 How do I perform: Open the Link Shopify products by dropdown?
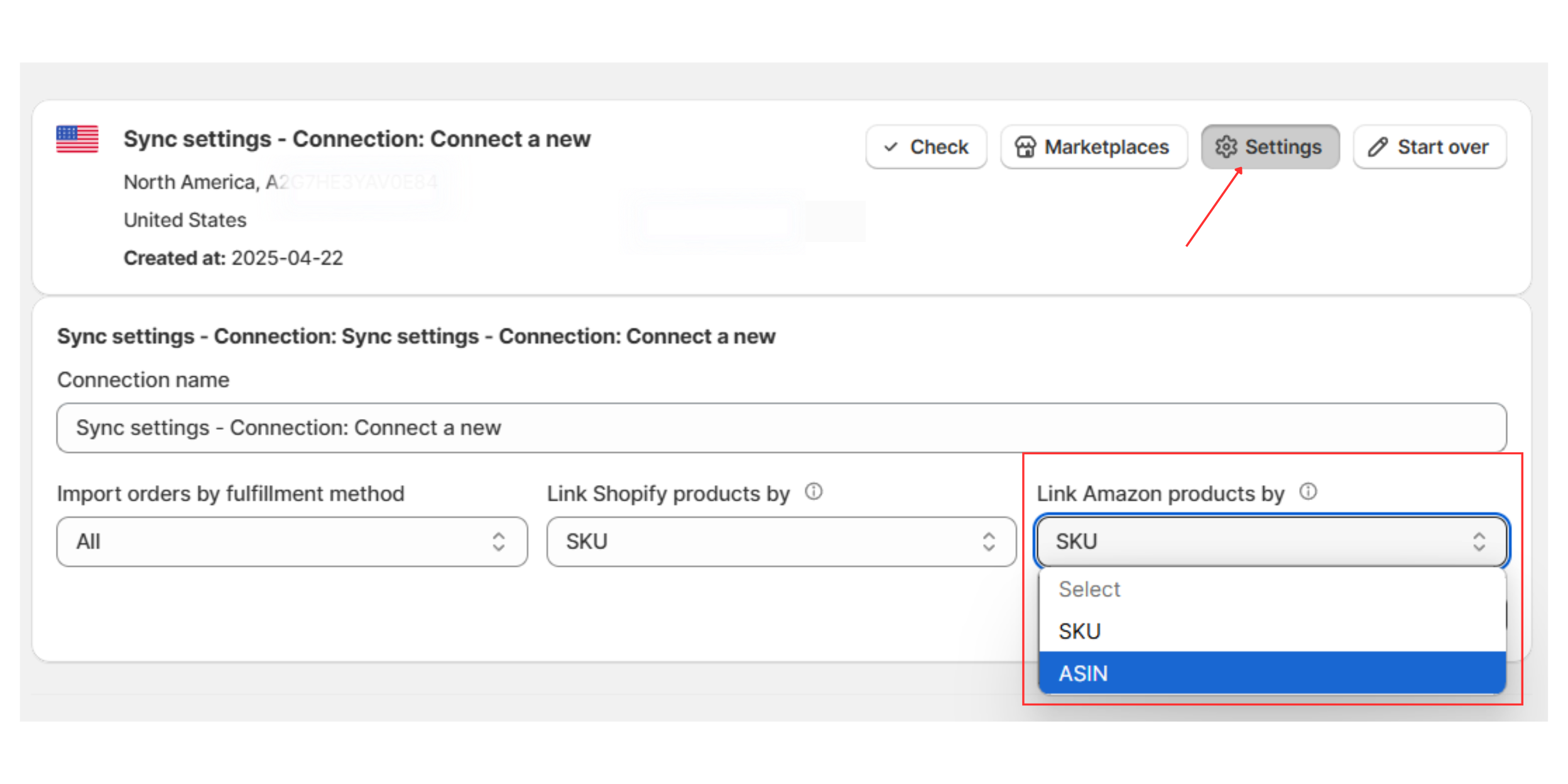pyautogui.click(x=781, y=542)
